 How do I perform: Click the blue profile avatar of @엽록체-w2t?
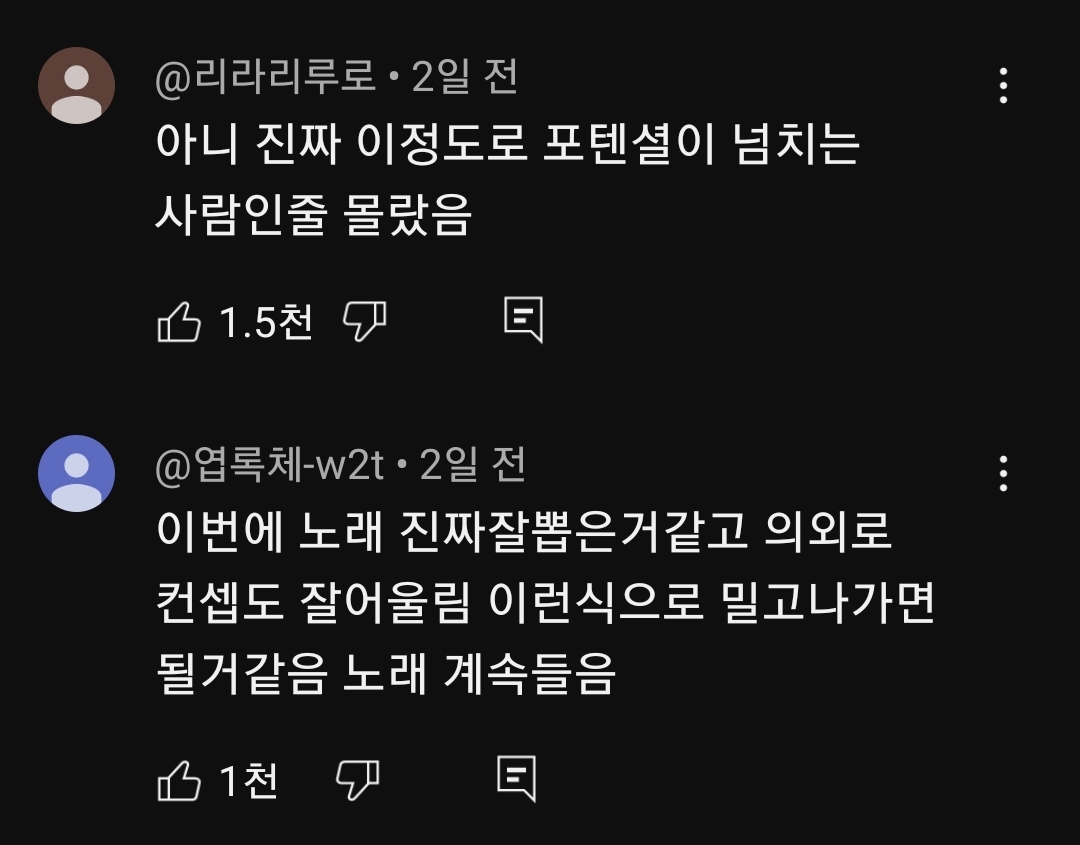pyautogui.click(x=76, y=473)
